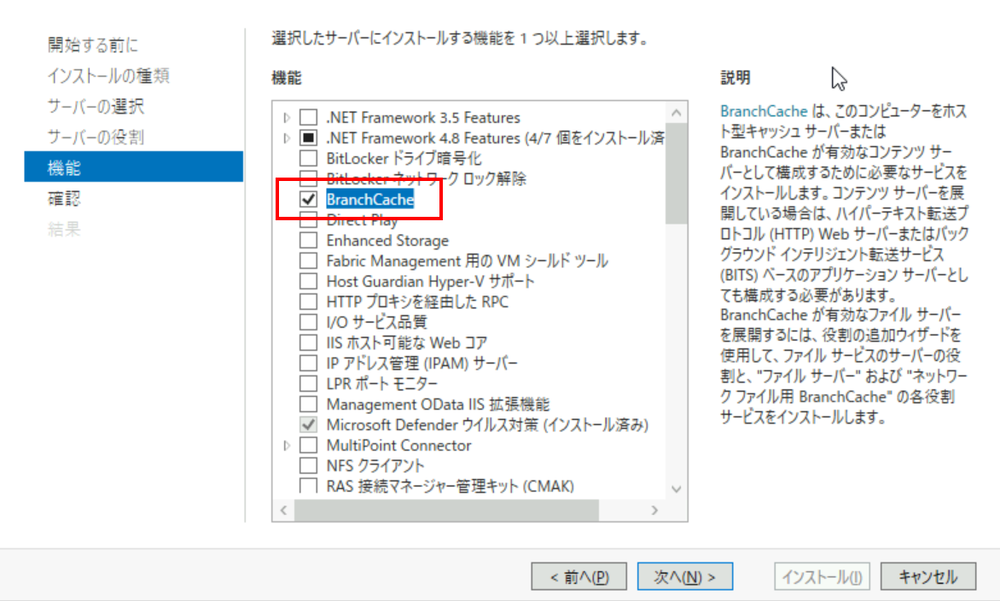Enable IP アドレス管理 (IPAM) サーバー

point(308,363)
